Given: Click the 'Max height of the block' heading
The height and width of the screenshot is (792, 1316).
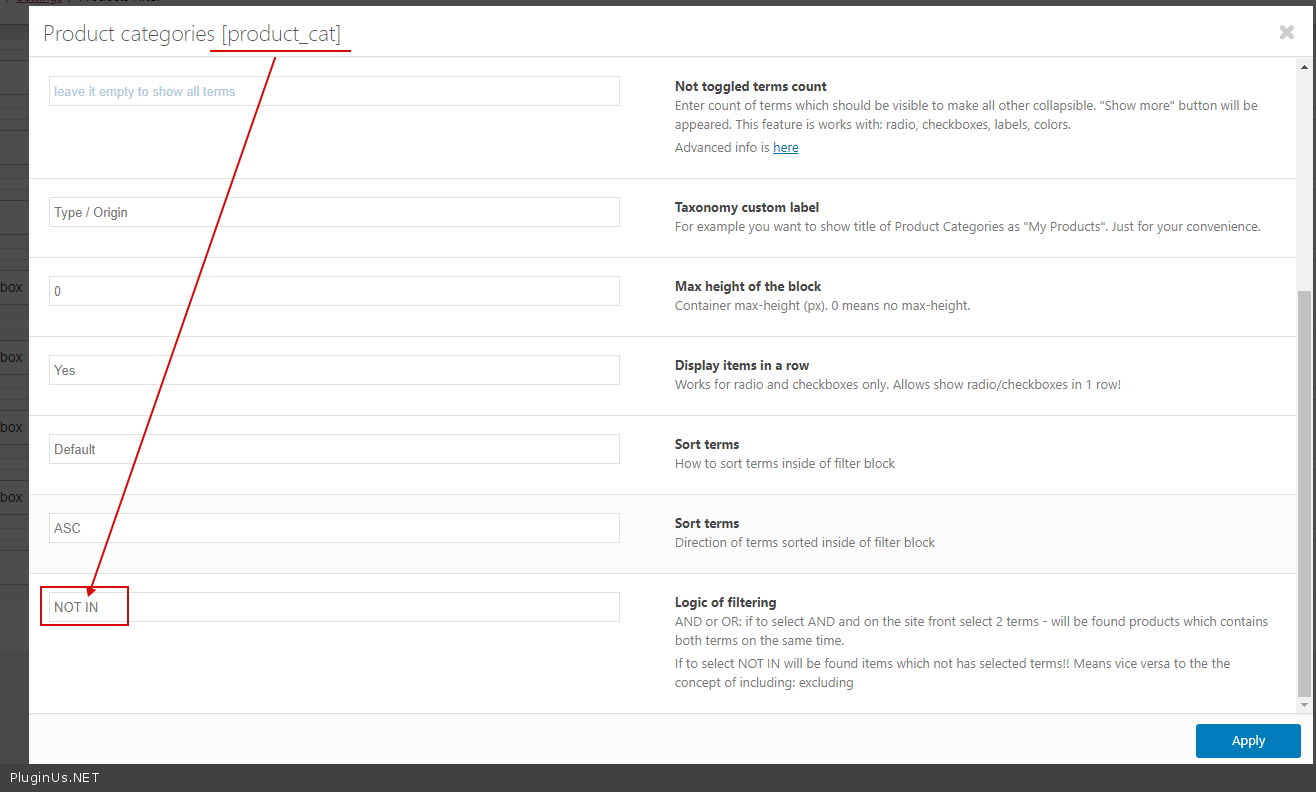Looking at the screenshot, I should tap(747, 287).
